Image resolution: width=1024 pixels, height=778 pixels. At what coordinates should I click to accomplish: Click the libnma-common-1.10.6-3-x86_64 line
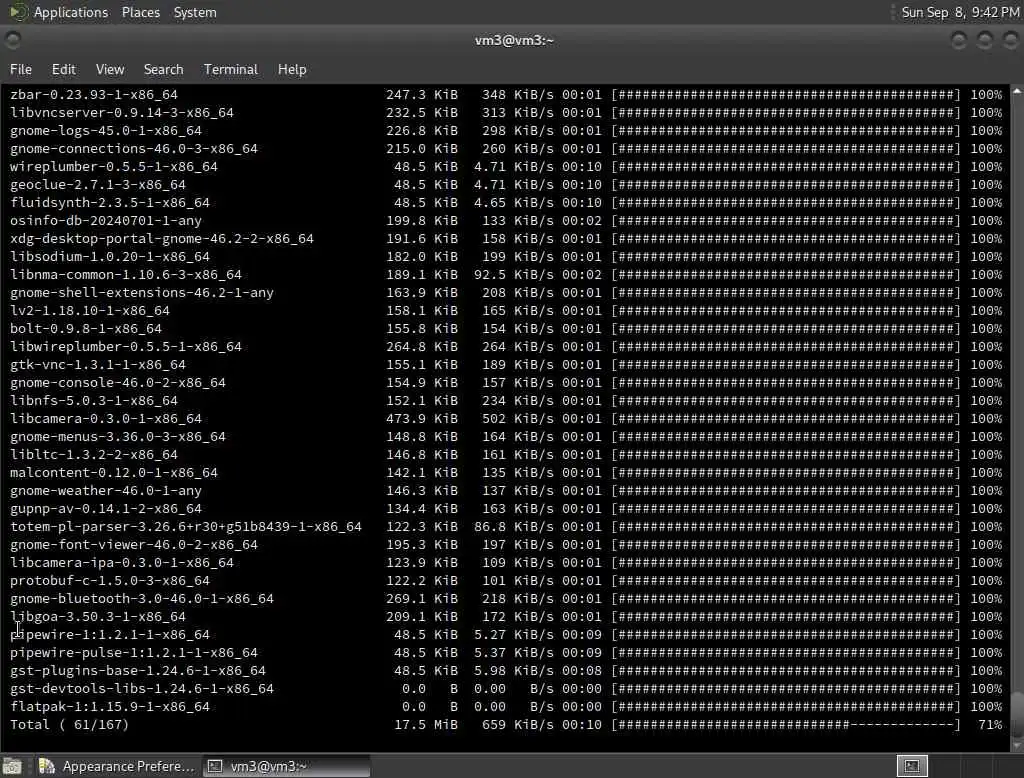[x=506, y=274]
